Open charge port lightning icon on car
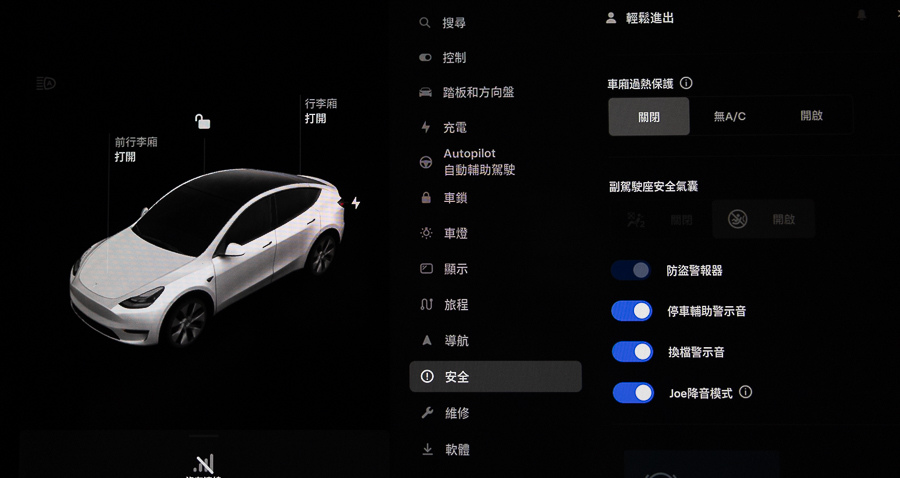Viewport: 900px width, 478px height. point(356,203)
